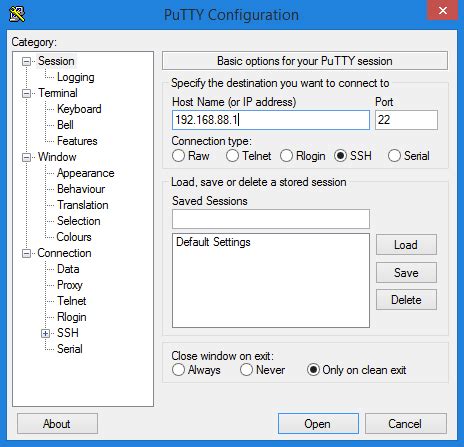The height and width of the screenshot is (447, 464).
Task: Open the Window category
Action: pyautogui.click(x=57, y=157)
